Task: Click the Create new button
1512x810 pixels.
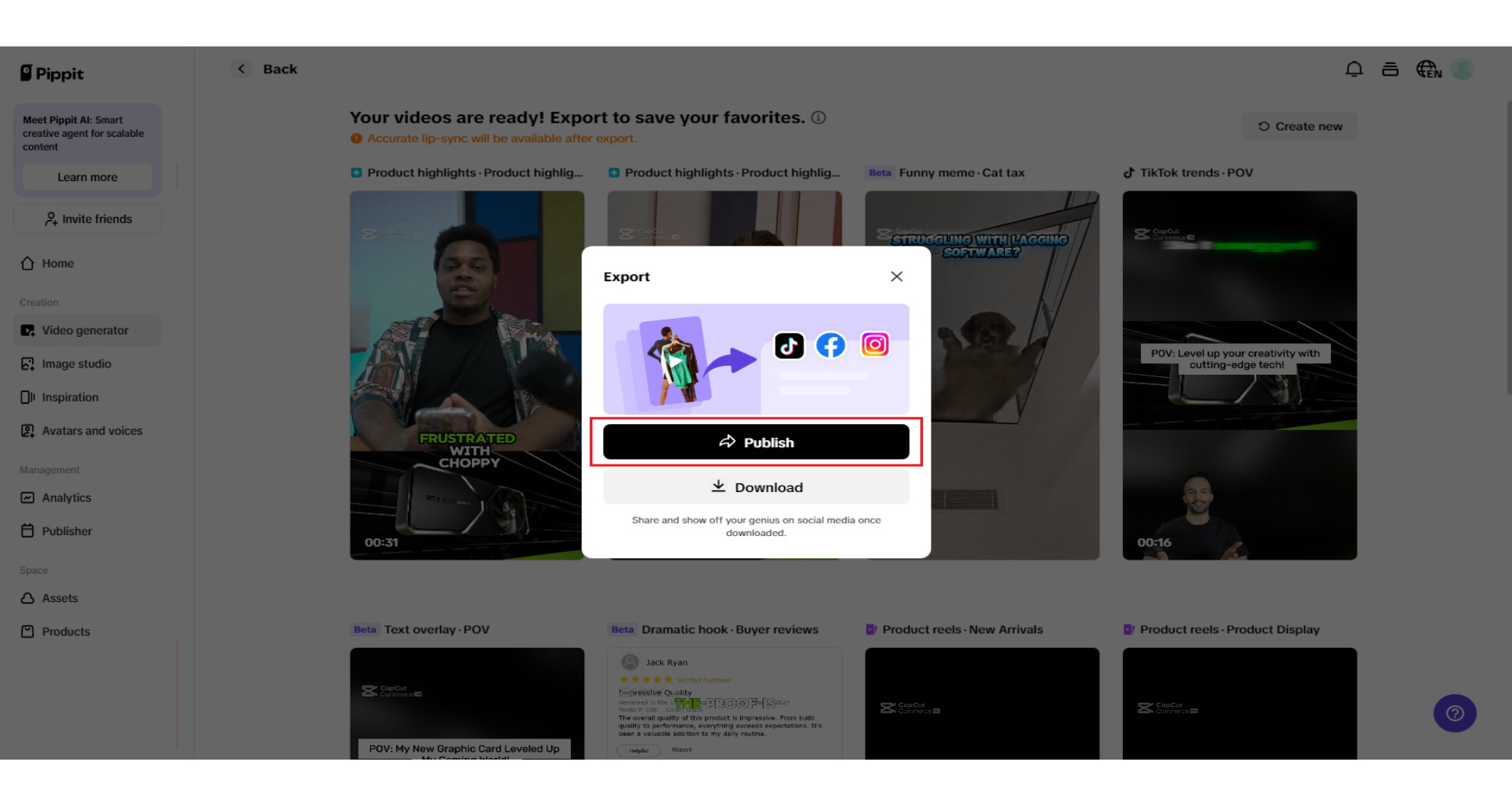Action: (x=1300, y=126)
